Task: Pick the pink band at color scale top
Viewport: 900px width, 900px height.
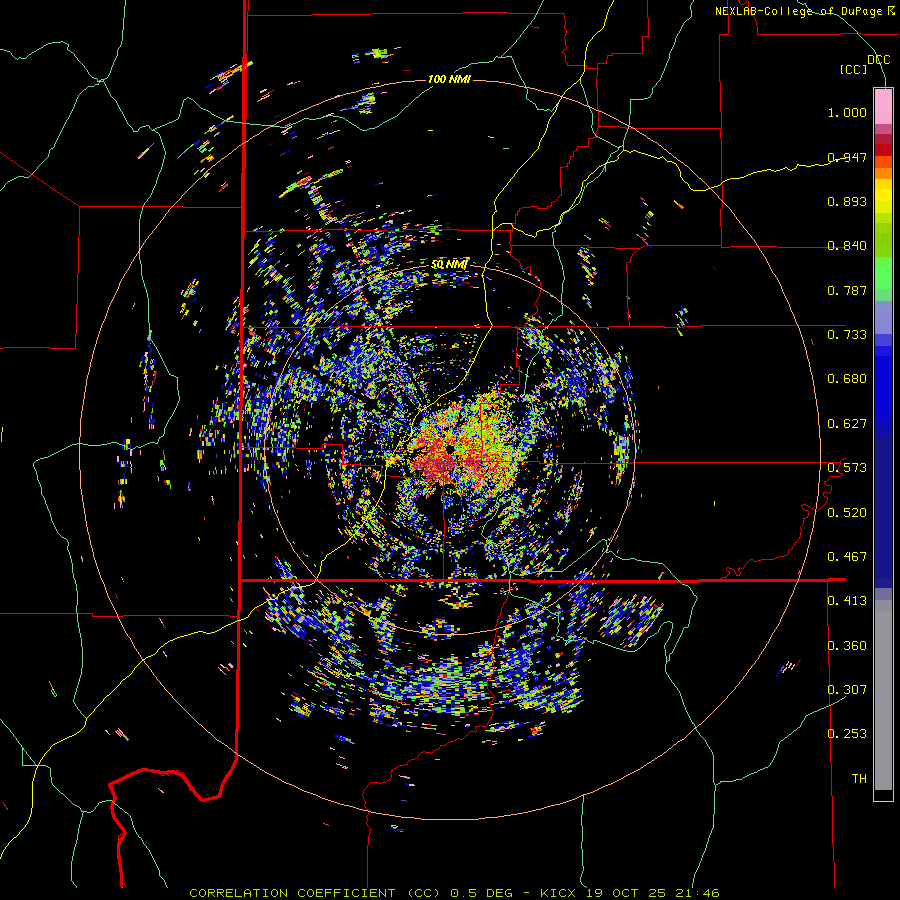Action: 883,106
